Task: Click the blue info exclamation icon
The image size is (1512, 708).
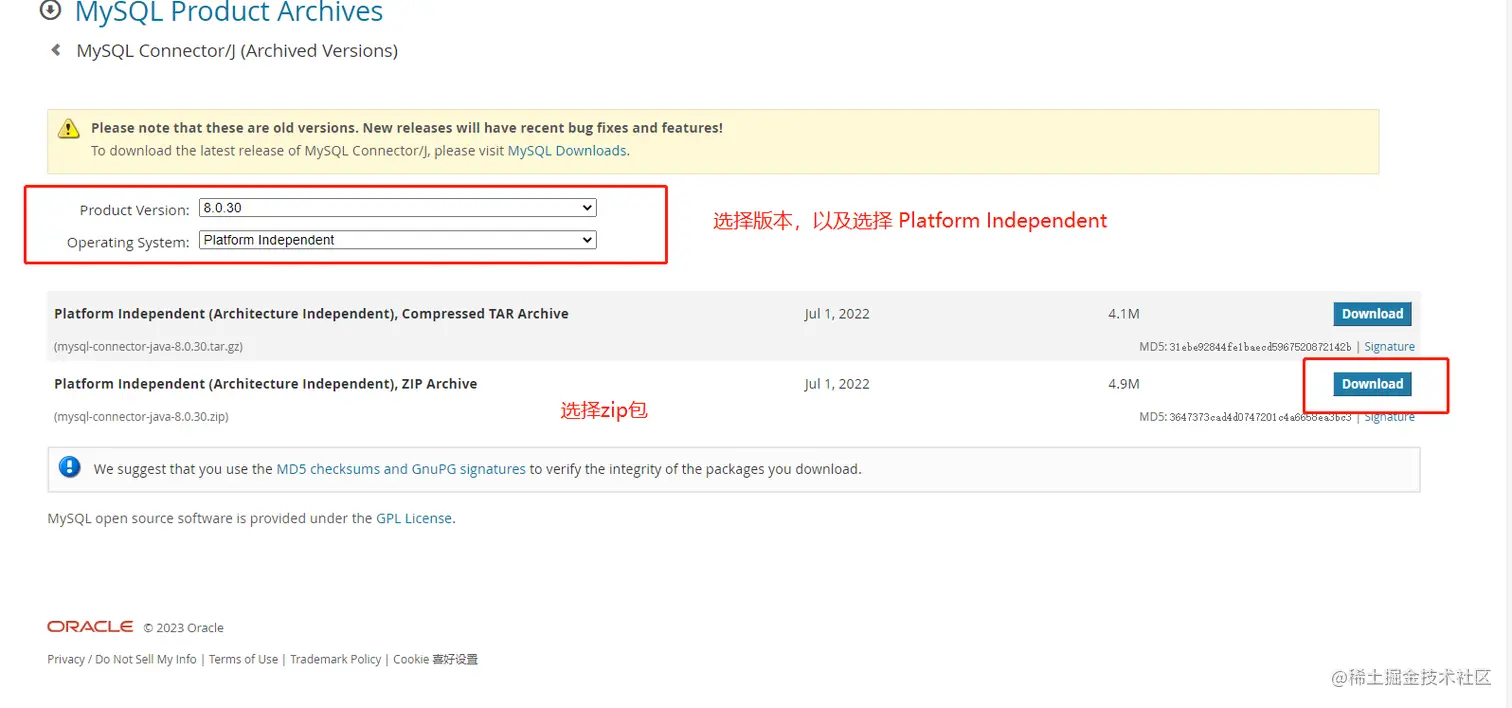Action: tap(69, 467)
